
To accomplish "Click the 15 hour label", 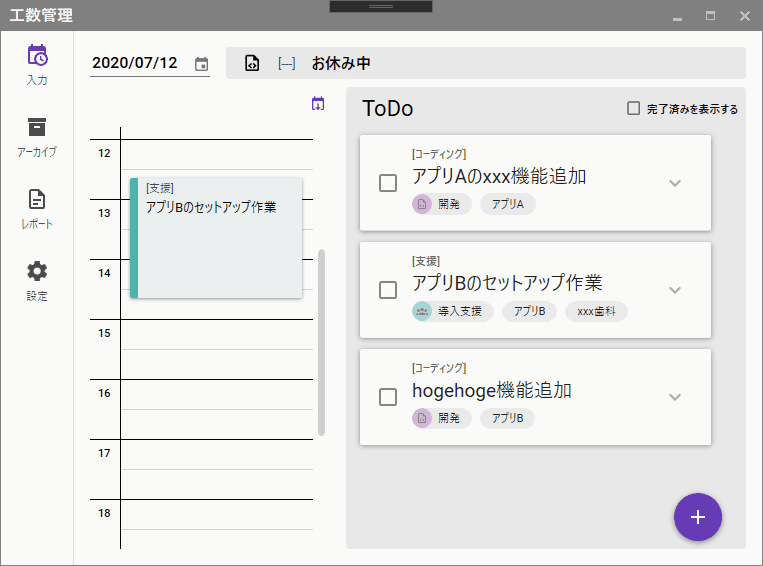I will coord(104,333).
